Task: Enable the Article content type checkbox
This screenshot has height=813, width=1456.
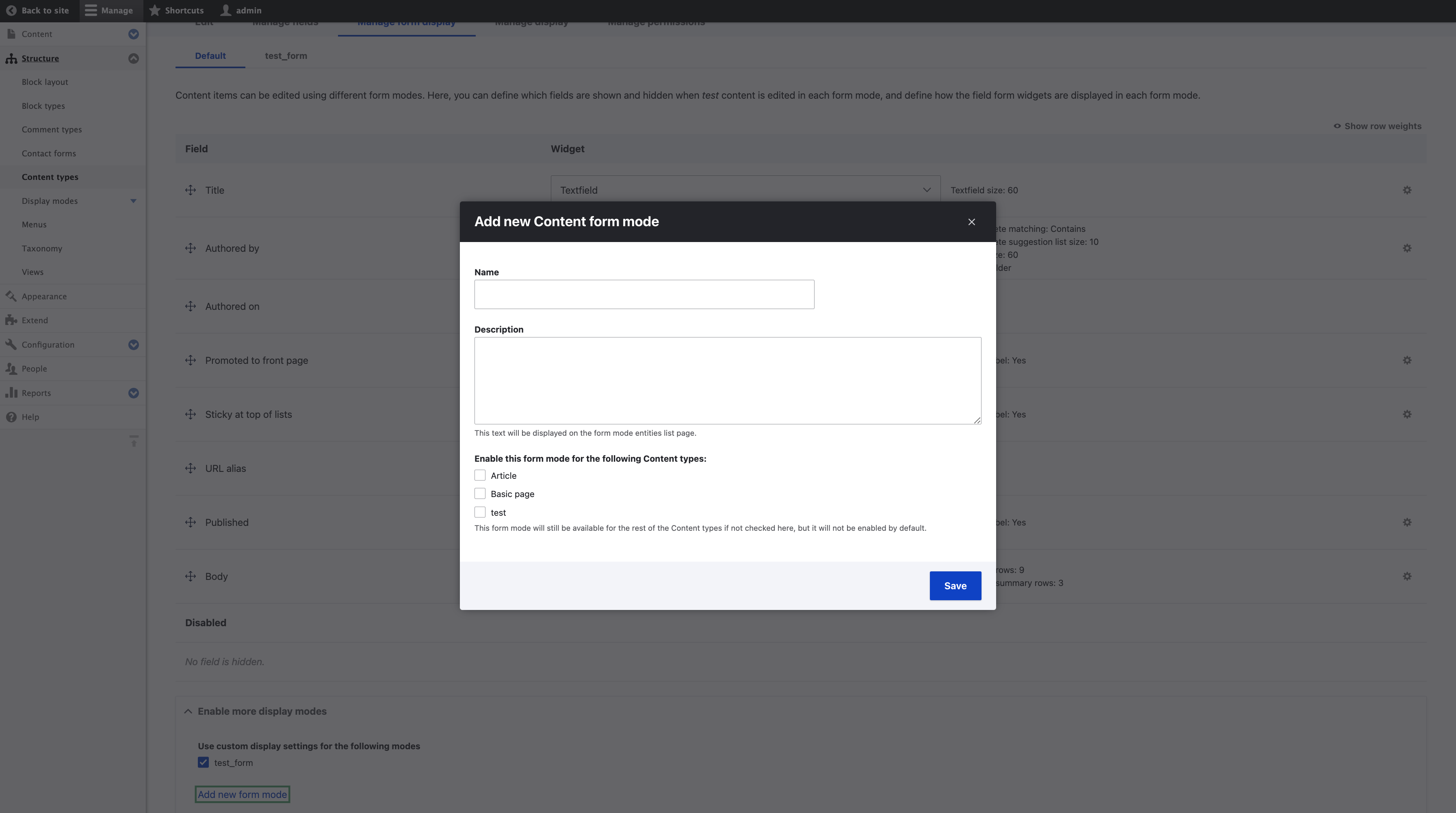Action: click(480, 475)
